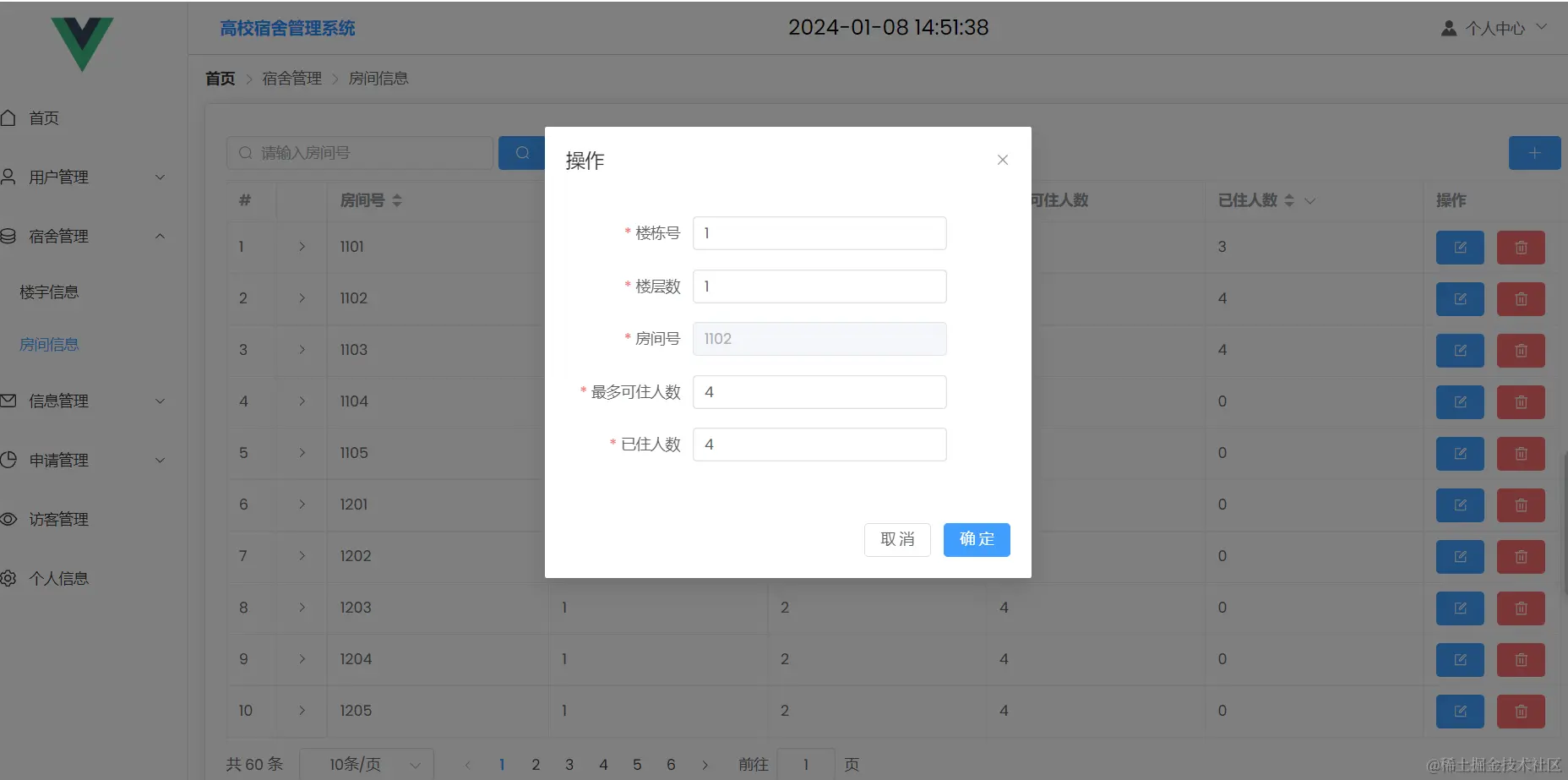Open the 已住人数 column filter chevron
Image resolution: width=1568 pixels, height=780 pixels.
tap(1309, 201)
